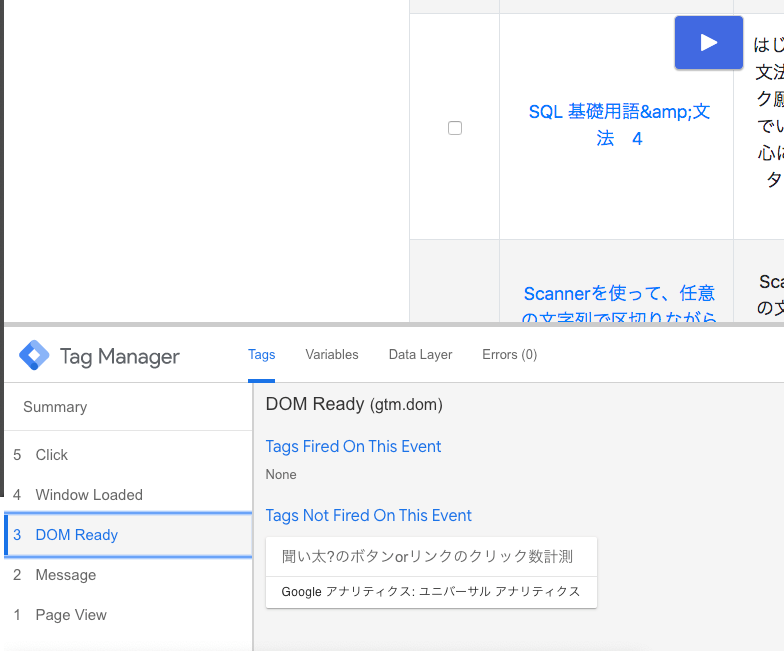Open the SQL 基礎用語&amp;文法 4 link
784x651 pixels.
[619, 125]
